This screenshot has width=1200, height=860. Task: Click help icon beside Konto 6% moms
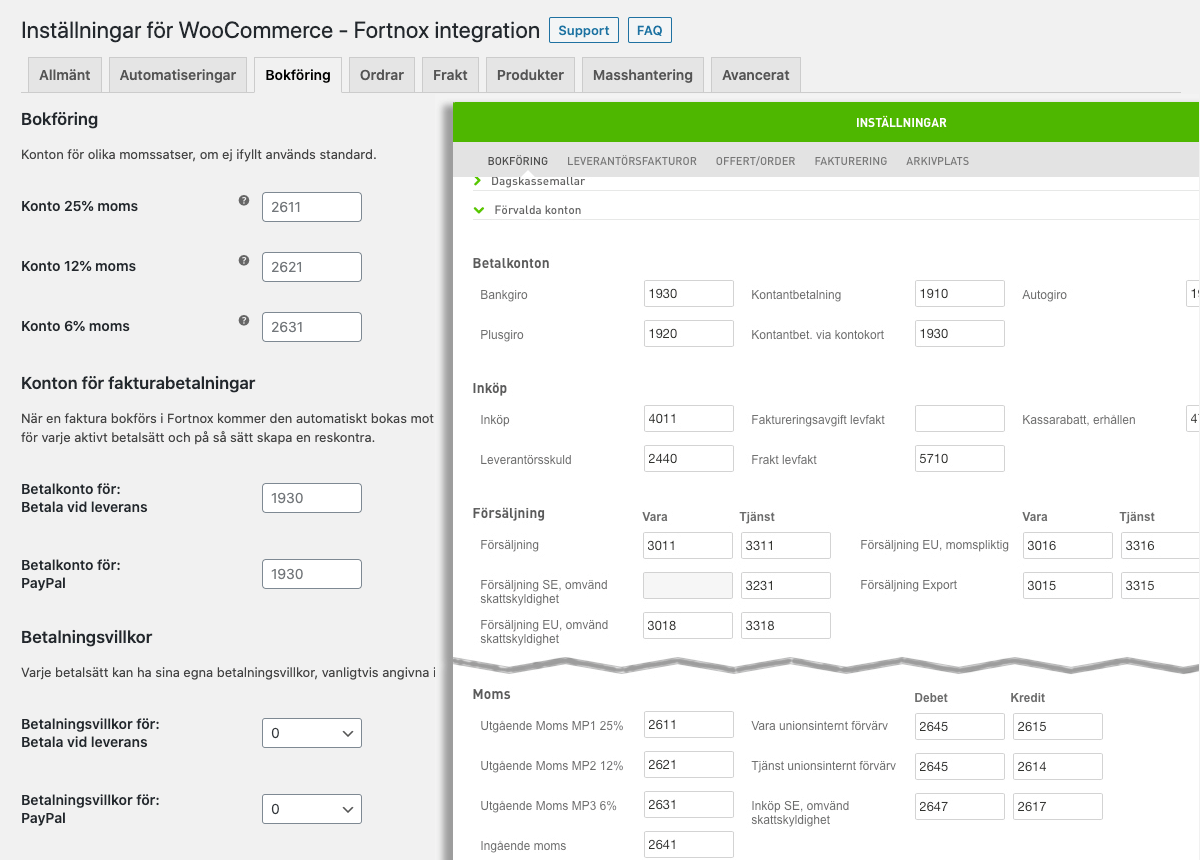(243, 321)
